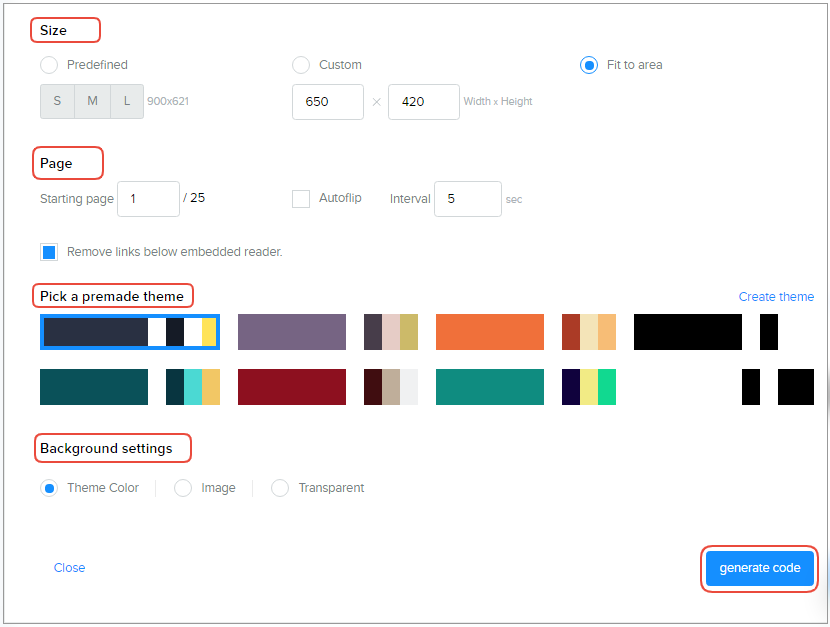Select the dark red premade theme
The width and height of the screenshot is (830, 627).
291,387
